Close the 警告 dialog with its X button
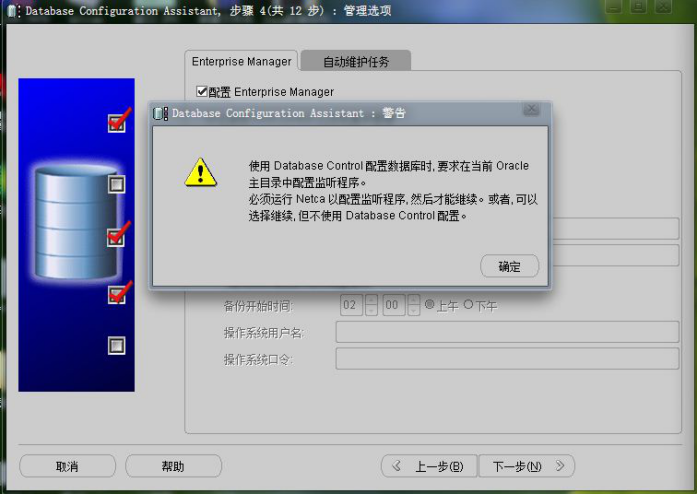 click(x=531, y=109)
